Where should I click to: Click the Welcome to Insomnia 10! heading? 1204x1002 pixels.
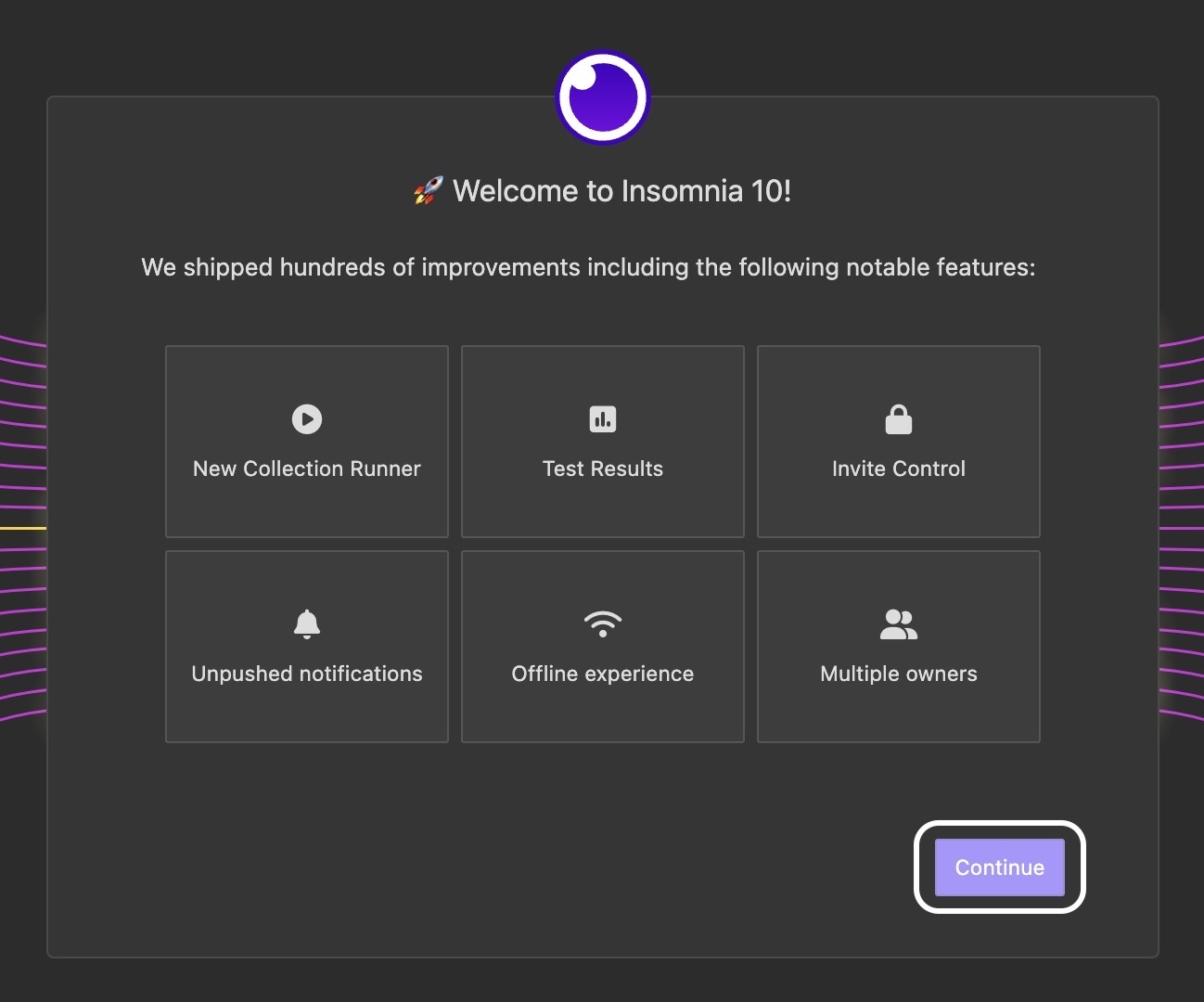coord(621,191)
